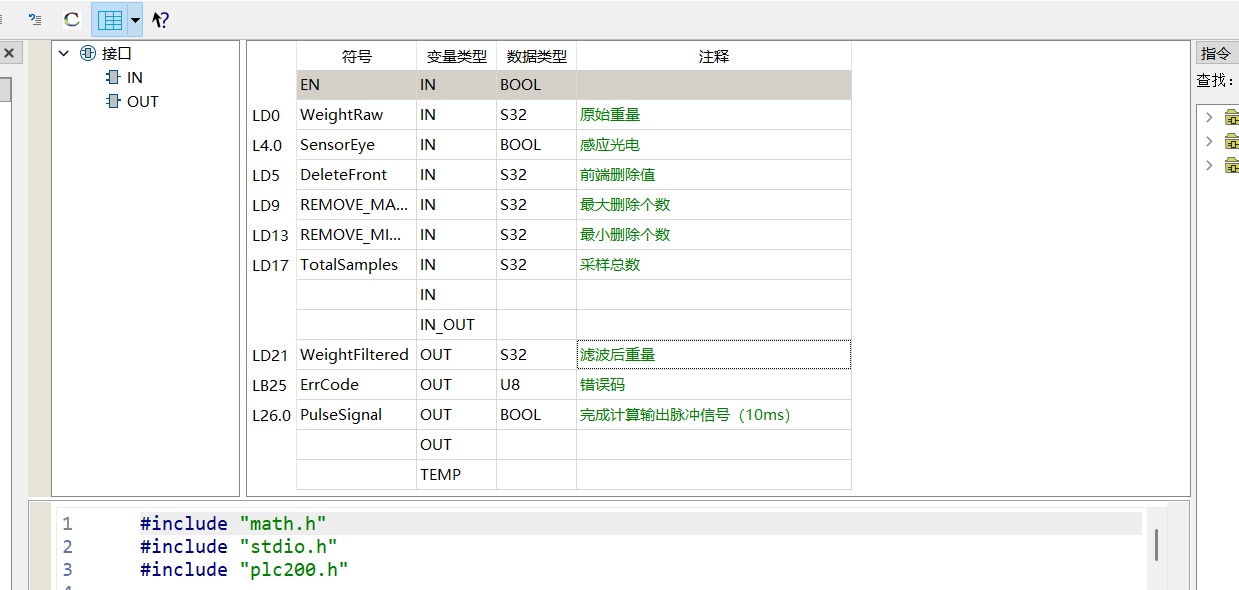Image resolution: width=1239 pixels, height=590 pixels.
Task: Click the 变量类型 column header
Action: [x=456, y=56]
